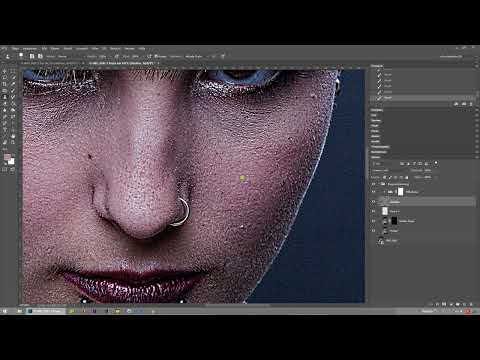Screen dimensions: 480x360
Task: Delete layer using trash icon
Action: [471, 304]
